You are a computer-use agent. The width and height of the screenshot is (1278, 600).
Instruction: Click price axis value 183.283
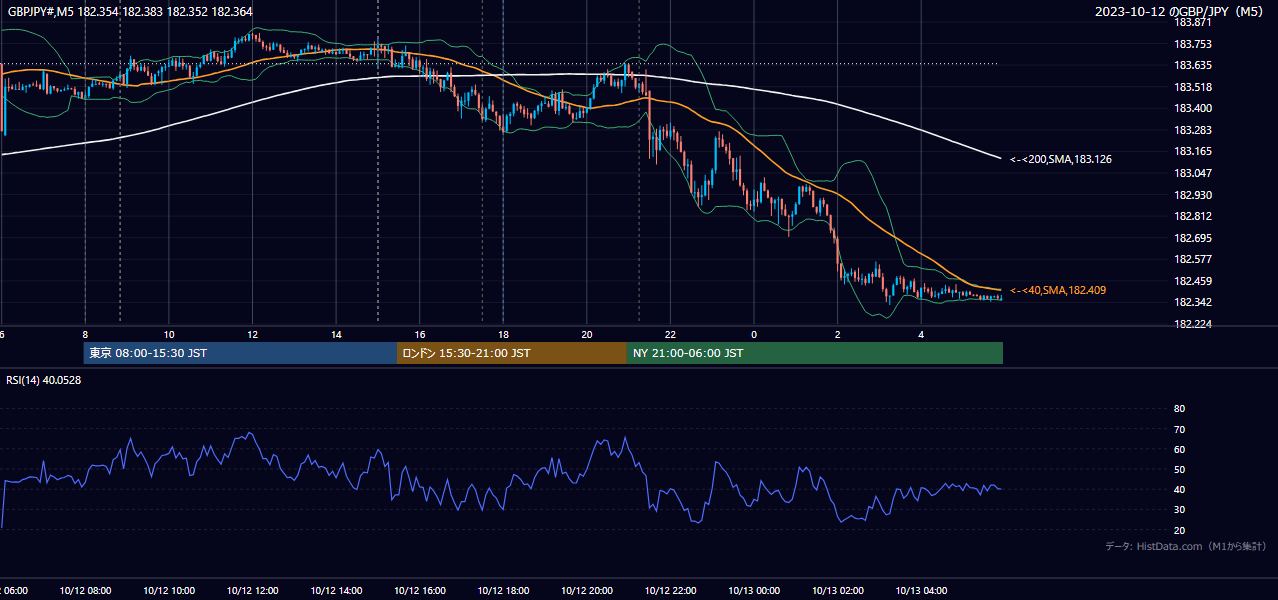1192,130
